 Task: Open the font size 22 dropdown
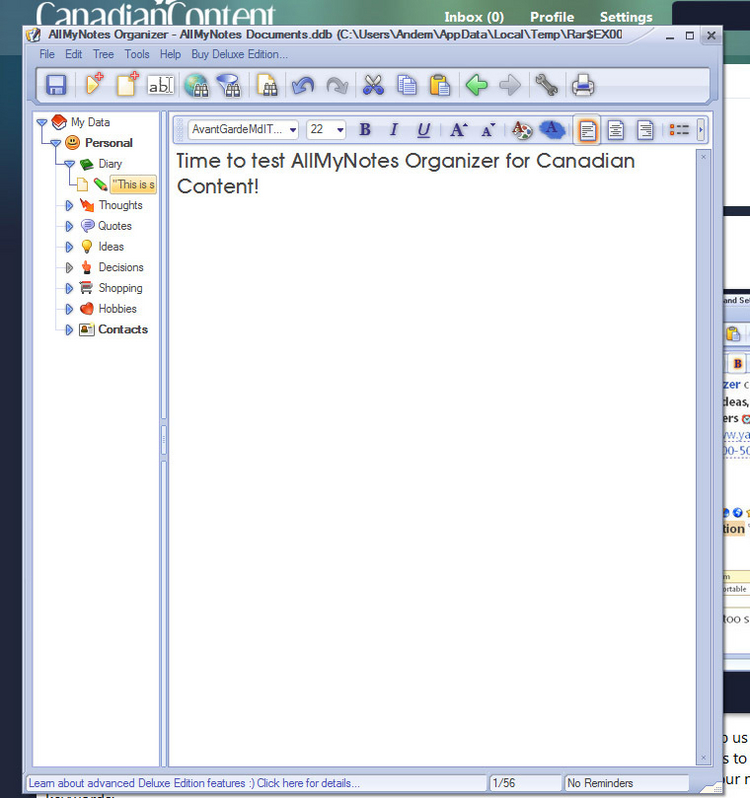[x=340, y=130]
